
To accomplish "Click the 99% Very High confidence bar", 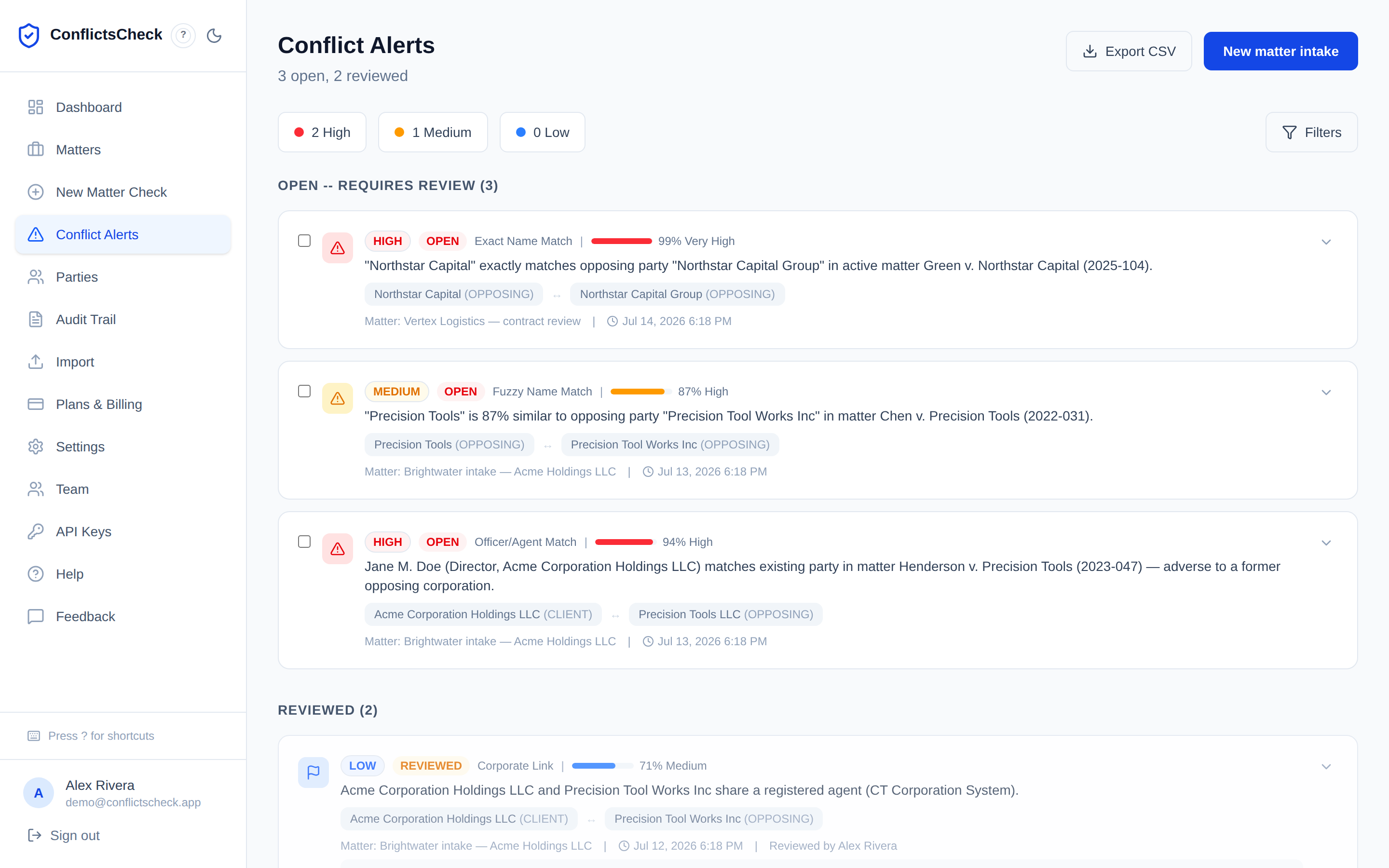I will tap(622, 241).
